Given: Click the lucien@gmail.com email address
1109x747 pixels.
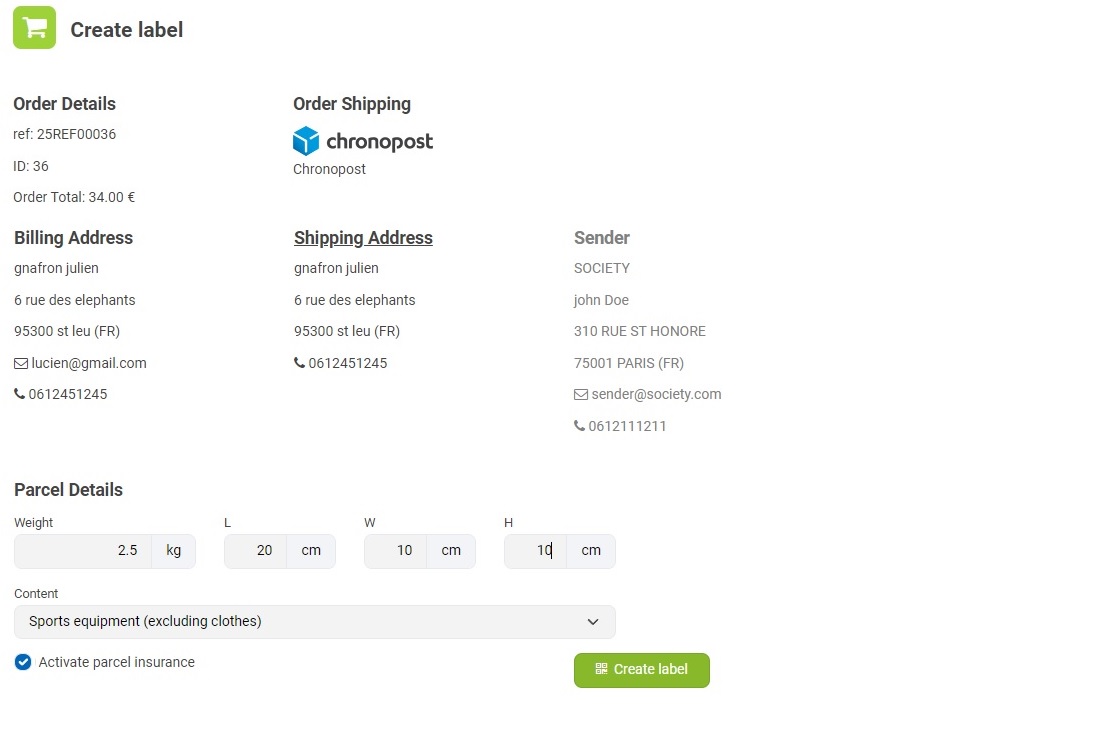Looking at the screenshot, I should click(89, 363).
